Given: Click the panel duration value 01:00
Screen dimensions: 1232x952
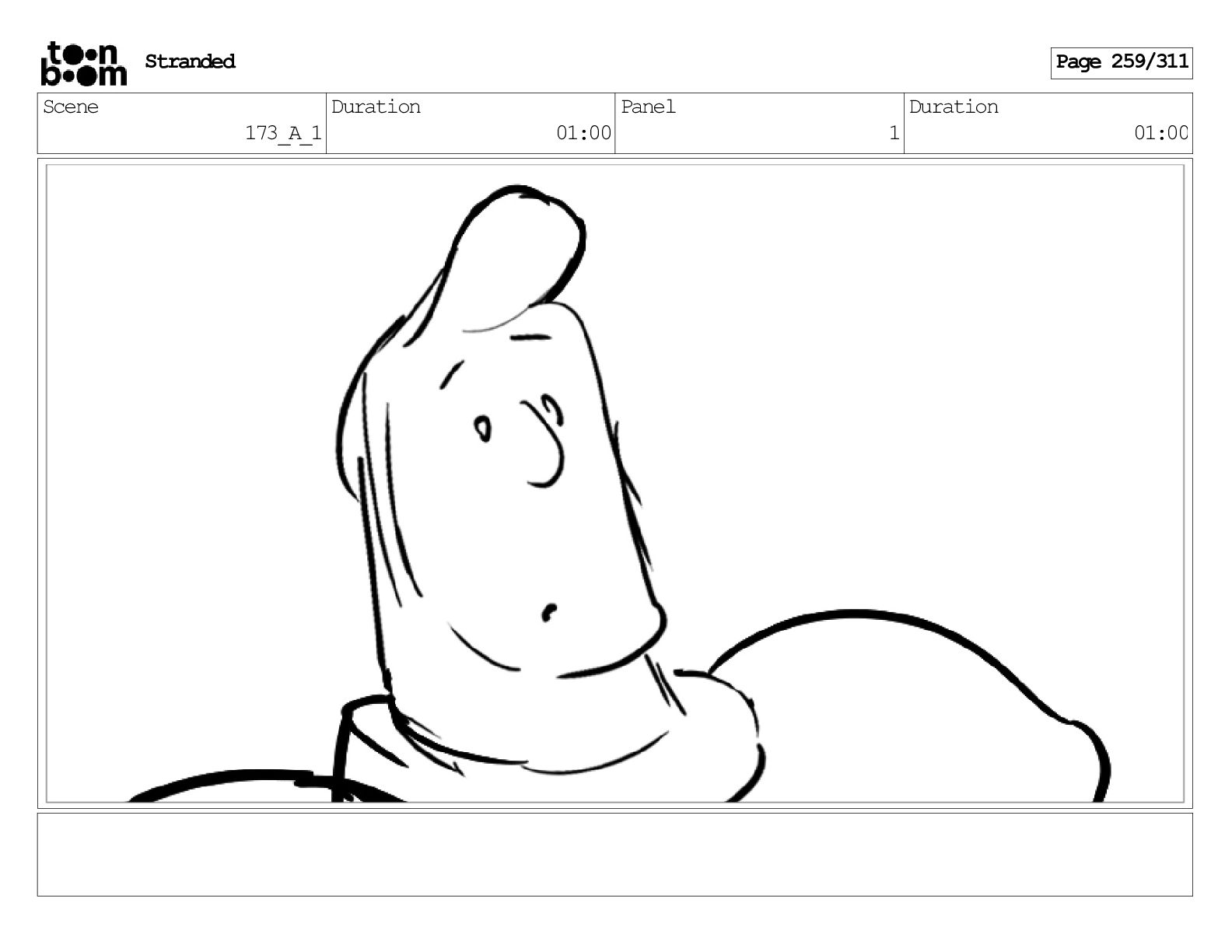Looking at the screenshot, I should (x=1160, y=133).
